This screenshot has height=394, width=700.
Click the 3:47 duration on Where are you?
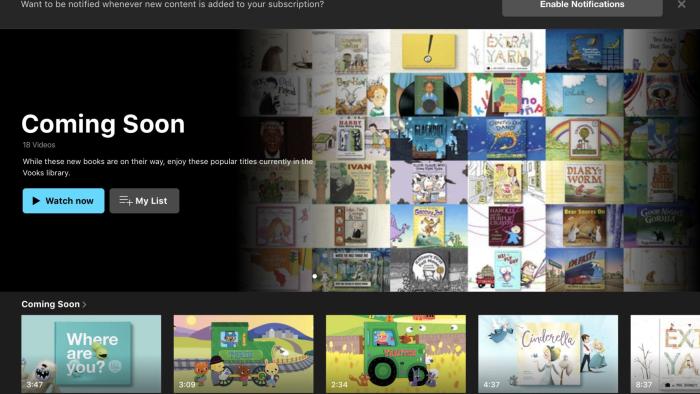(x=34, y=384)
